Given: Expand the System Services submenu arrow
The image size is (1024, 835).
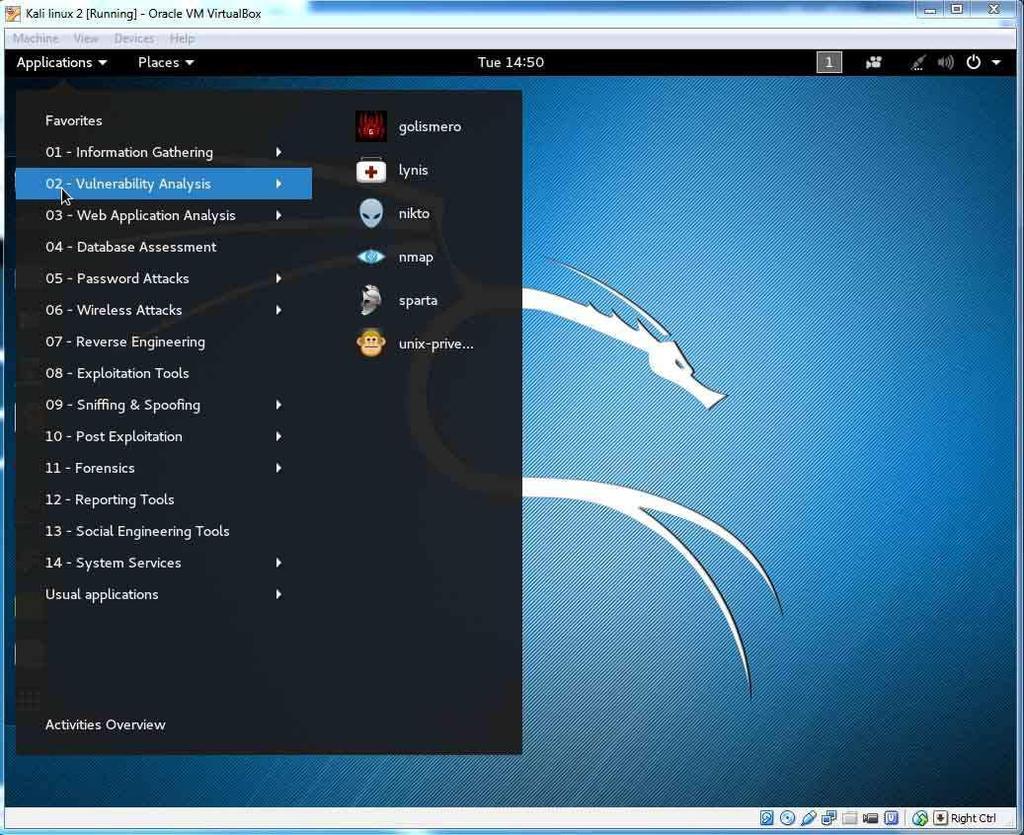Looking at the screenshot, I should pos(279,562).
